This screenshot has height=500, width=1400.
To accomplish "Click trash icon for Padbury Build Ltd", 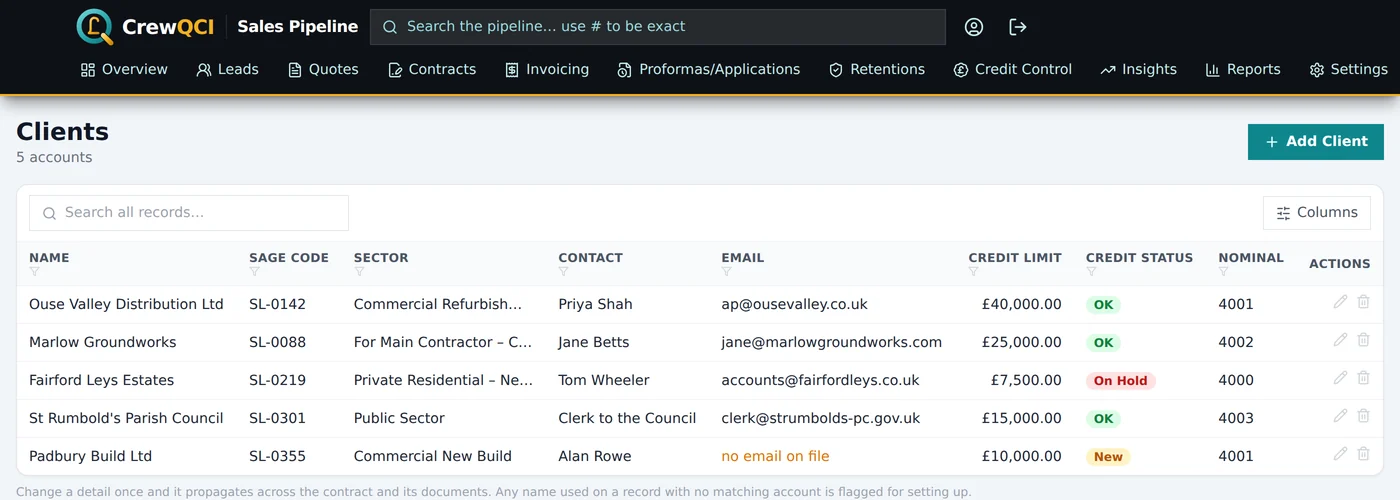I will (x=1363, y=454).
